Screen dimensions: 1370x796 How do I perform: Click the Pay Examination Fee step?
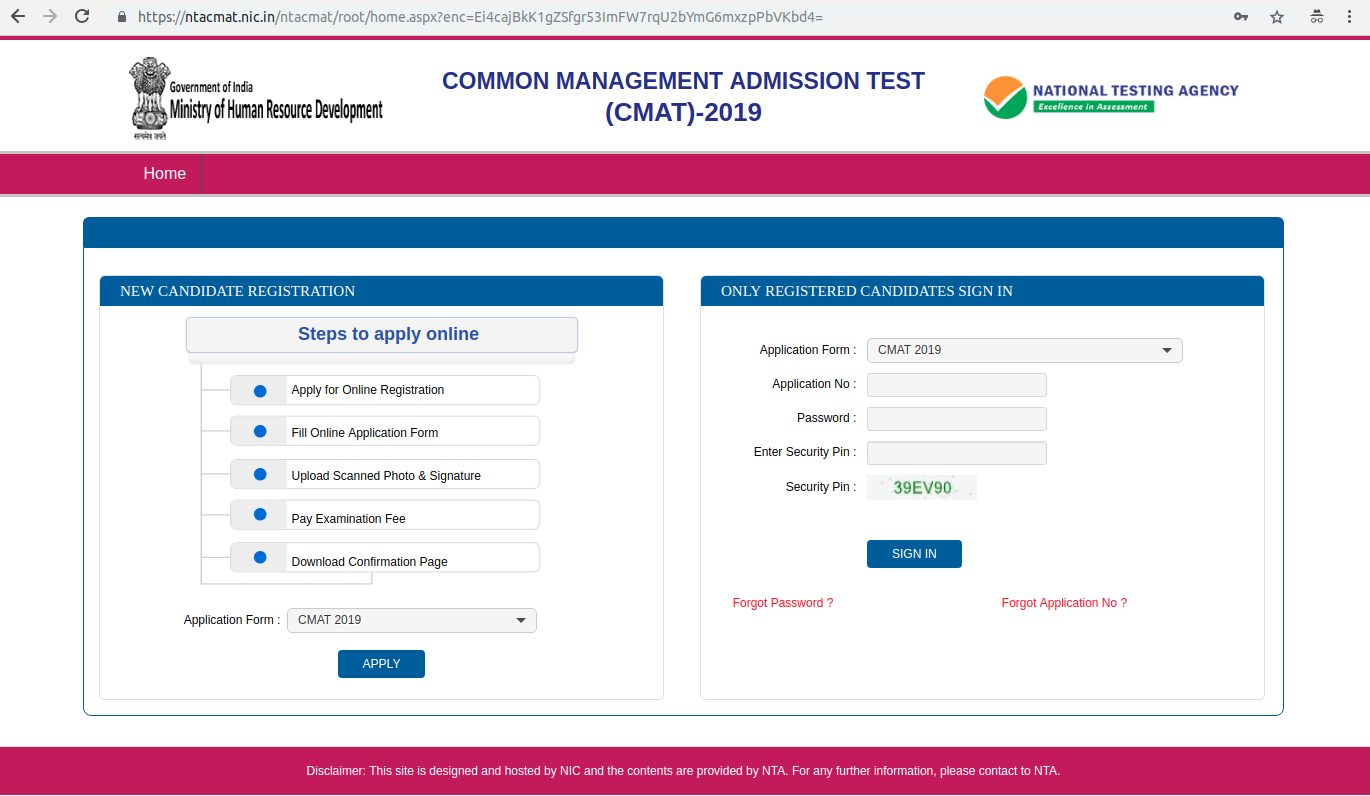coord(385,515)
